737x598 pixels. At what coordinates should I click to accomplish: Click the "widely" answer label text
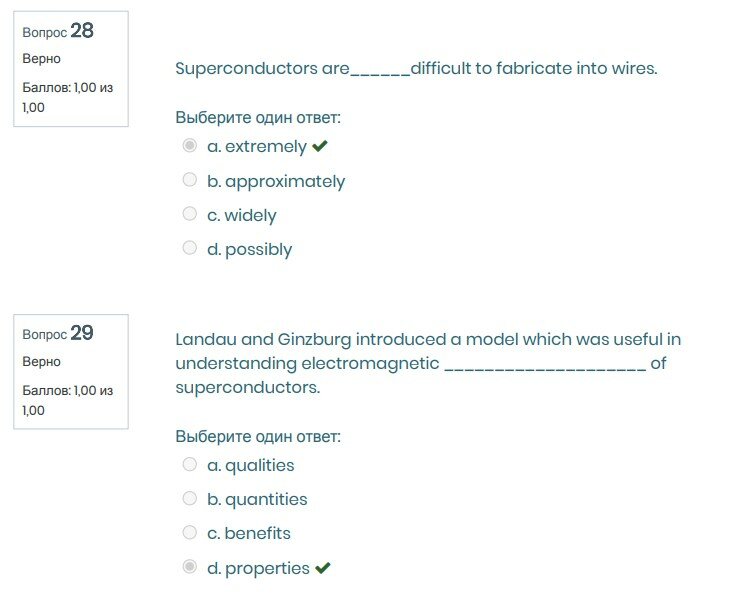coord(250,216)
